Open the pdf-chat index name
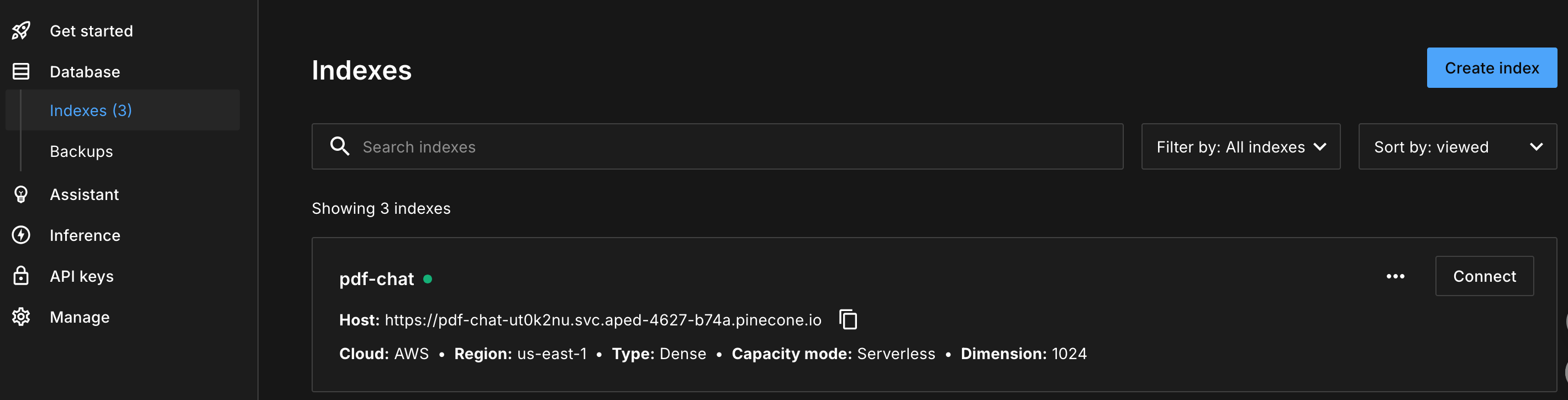Image resolution: width=1568 pixels, height=400 pixels. 376,279
